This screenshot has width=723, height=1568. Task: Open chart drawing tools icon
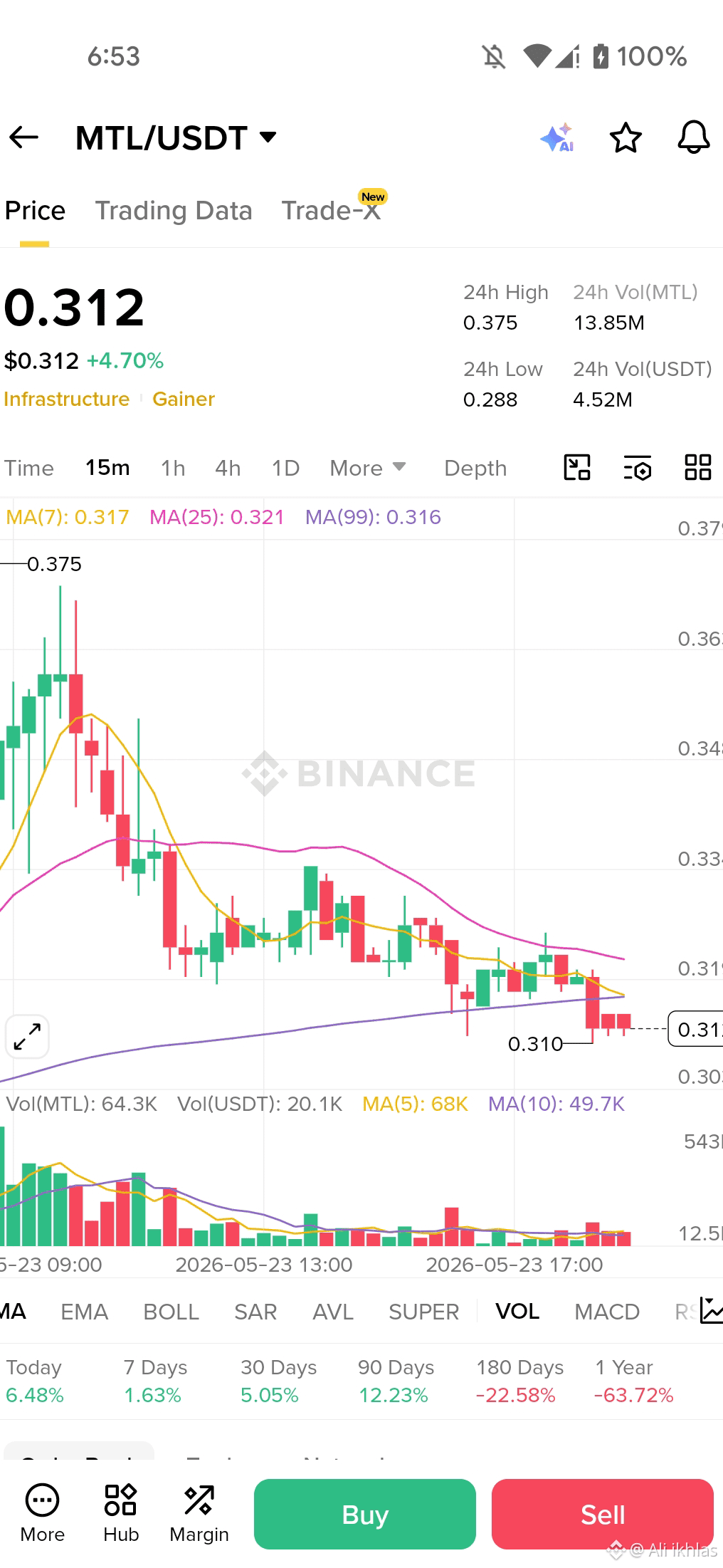577,468
